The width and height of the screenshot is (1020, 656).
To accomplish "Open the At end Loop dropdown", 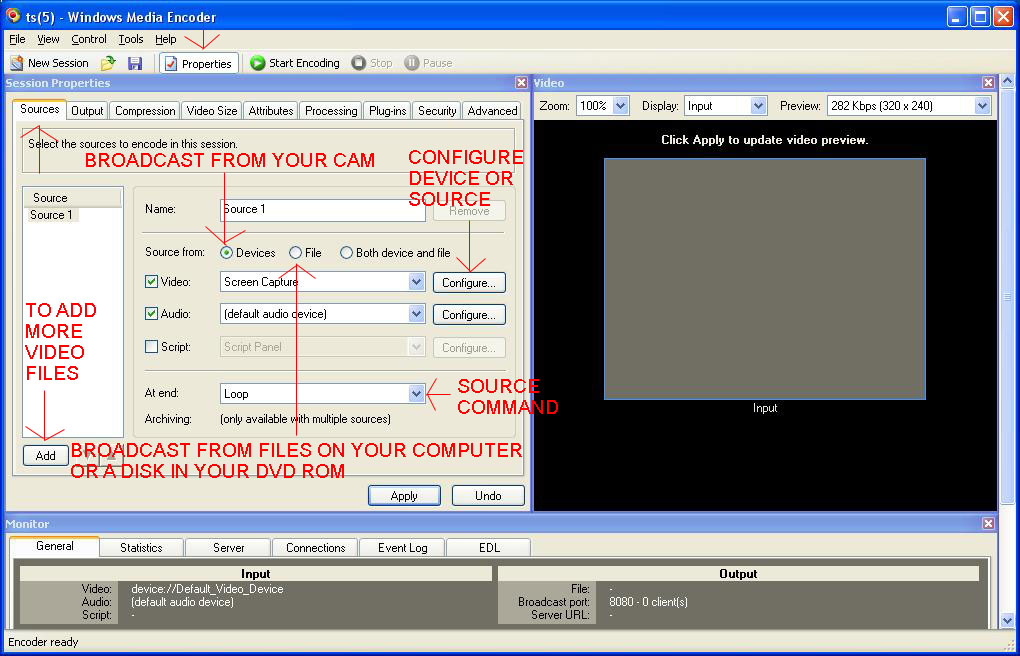I will point(416,394).
